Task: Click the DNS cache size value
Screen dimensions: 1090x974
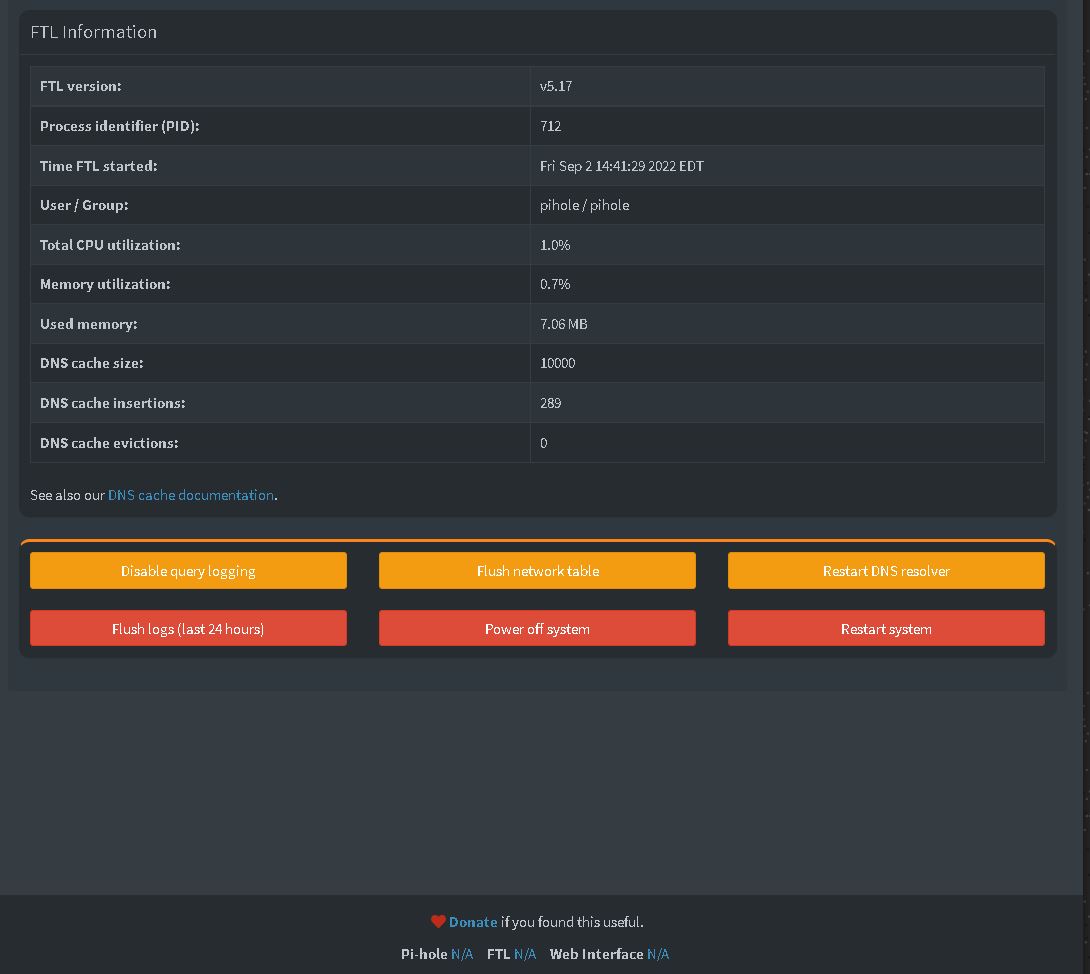Action: [x=557, y=363]
